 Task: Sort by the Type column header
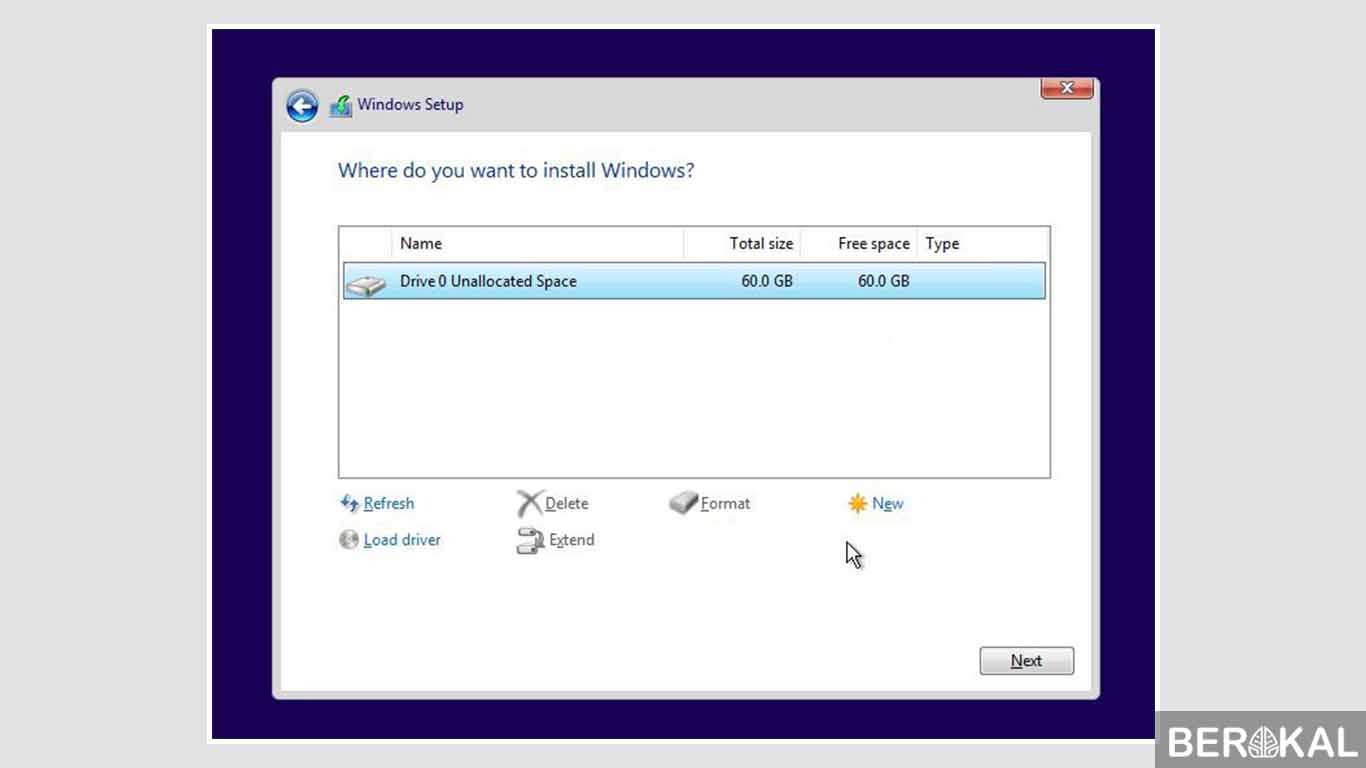pyautogui.click(x=982, y=244)
